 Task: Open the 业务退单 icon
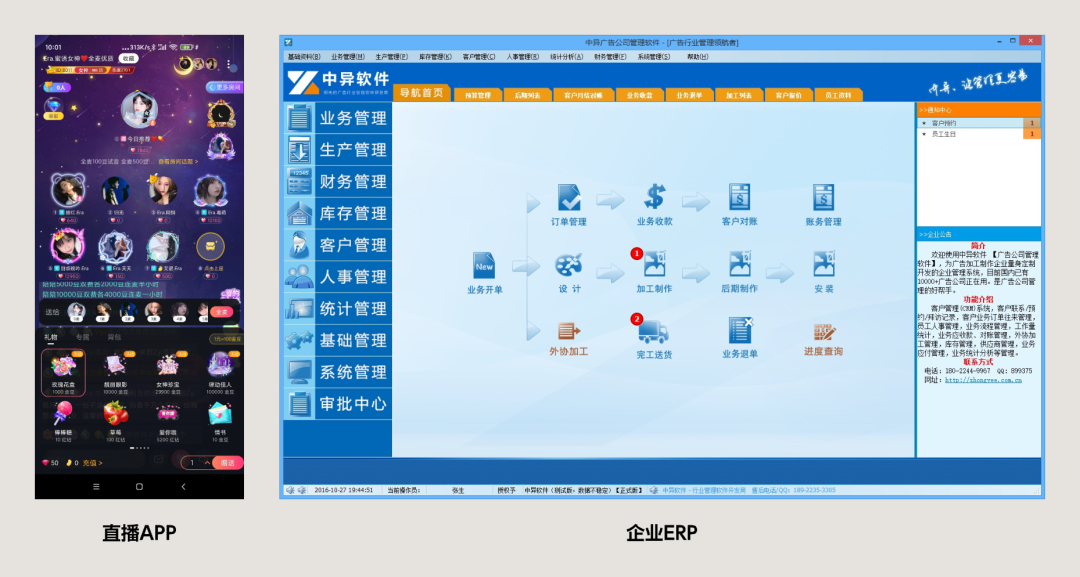[739, 331]
